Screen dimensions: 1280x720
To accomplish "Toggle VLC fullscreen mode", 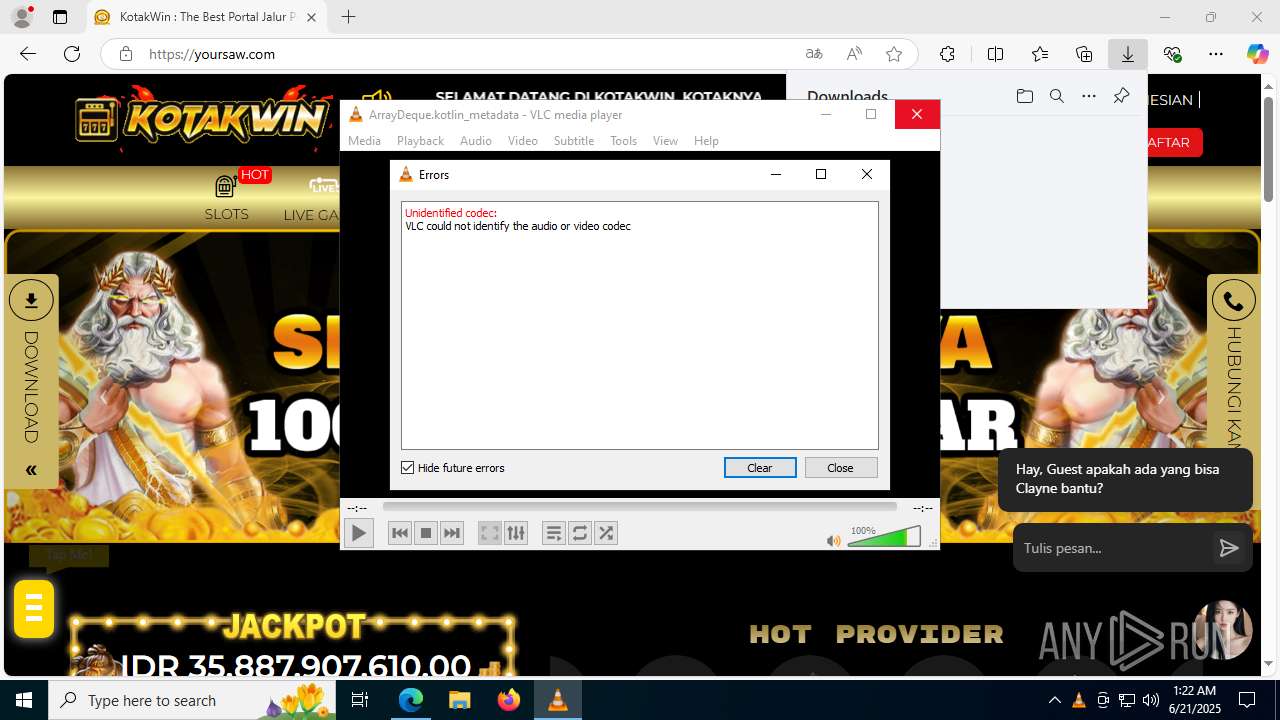I will [x=489, y=533].
